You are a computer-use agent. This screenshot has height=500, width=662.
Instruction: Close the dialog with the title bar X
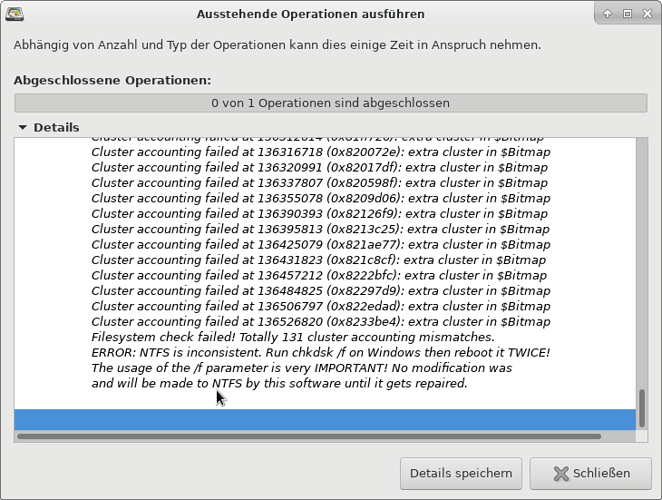click(647, 14)
